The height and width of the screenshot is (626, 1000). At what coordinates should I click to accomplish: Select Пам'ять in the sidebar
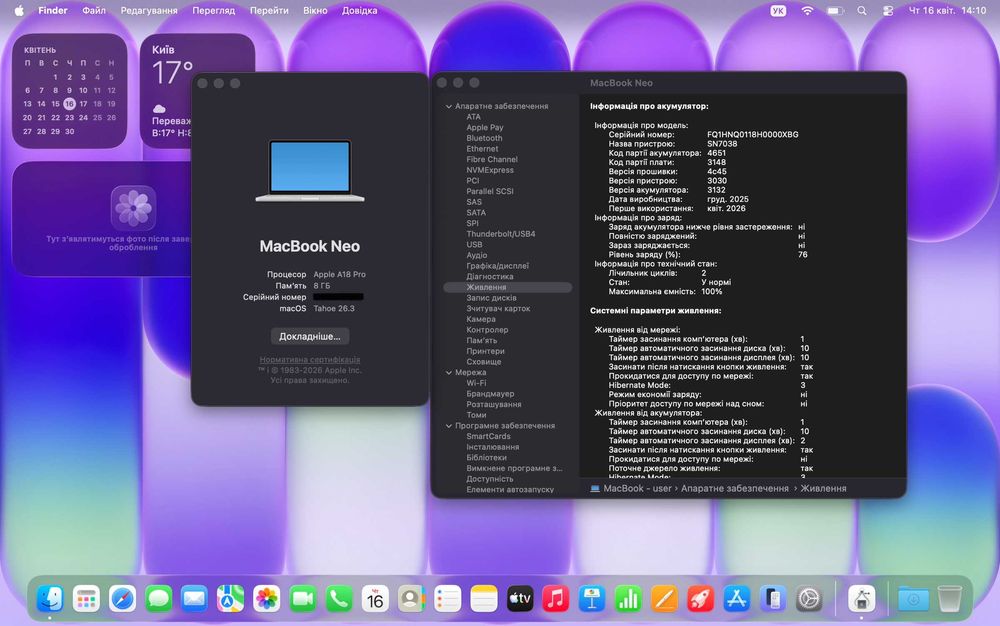[482, 340]
